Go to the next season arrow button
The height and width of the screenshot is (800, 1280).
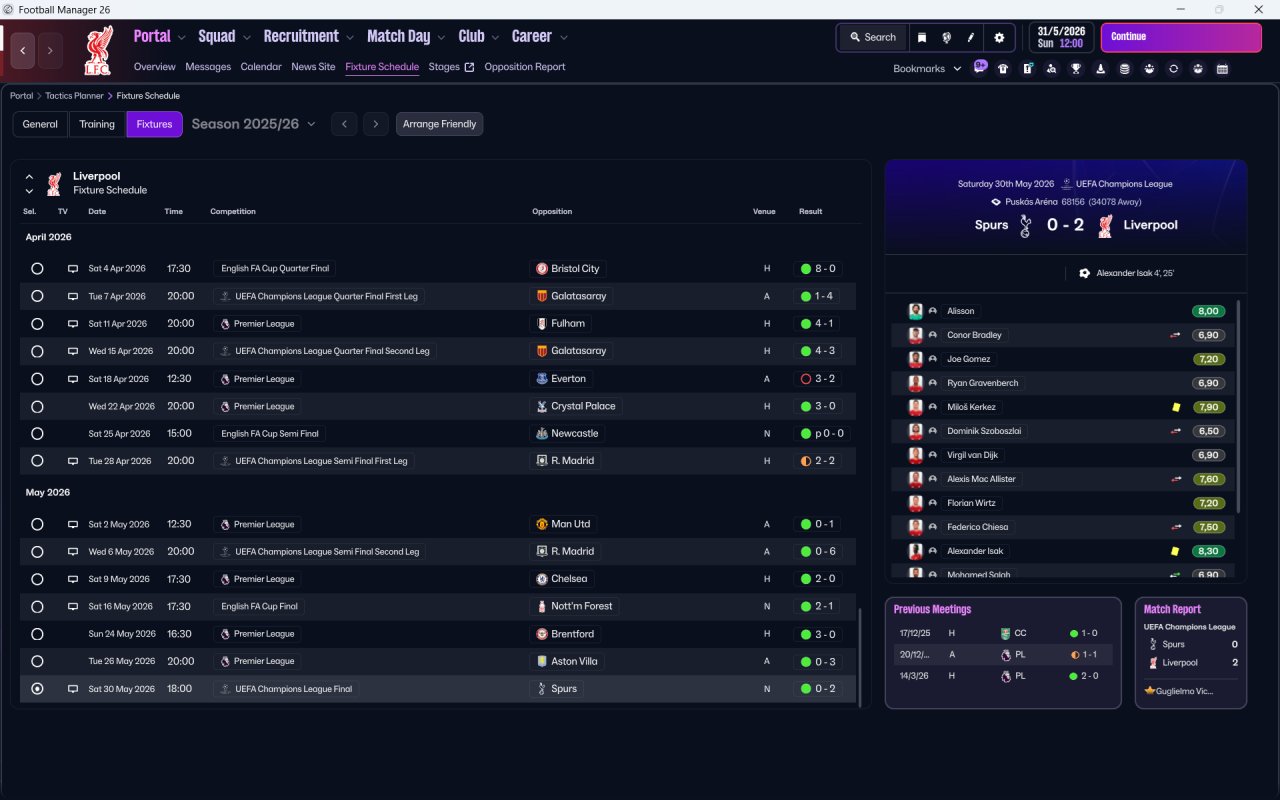click(x=375, y=124)
